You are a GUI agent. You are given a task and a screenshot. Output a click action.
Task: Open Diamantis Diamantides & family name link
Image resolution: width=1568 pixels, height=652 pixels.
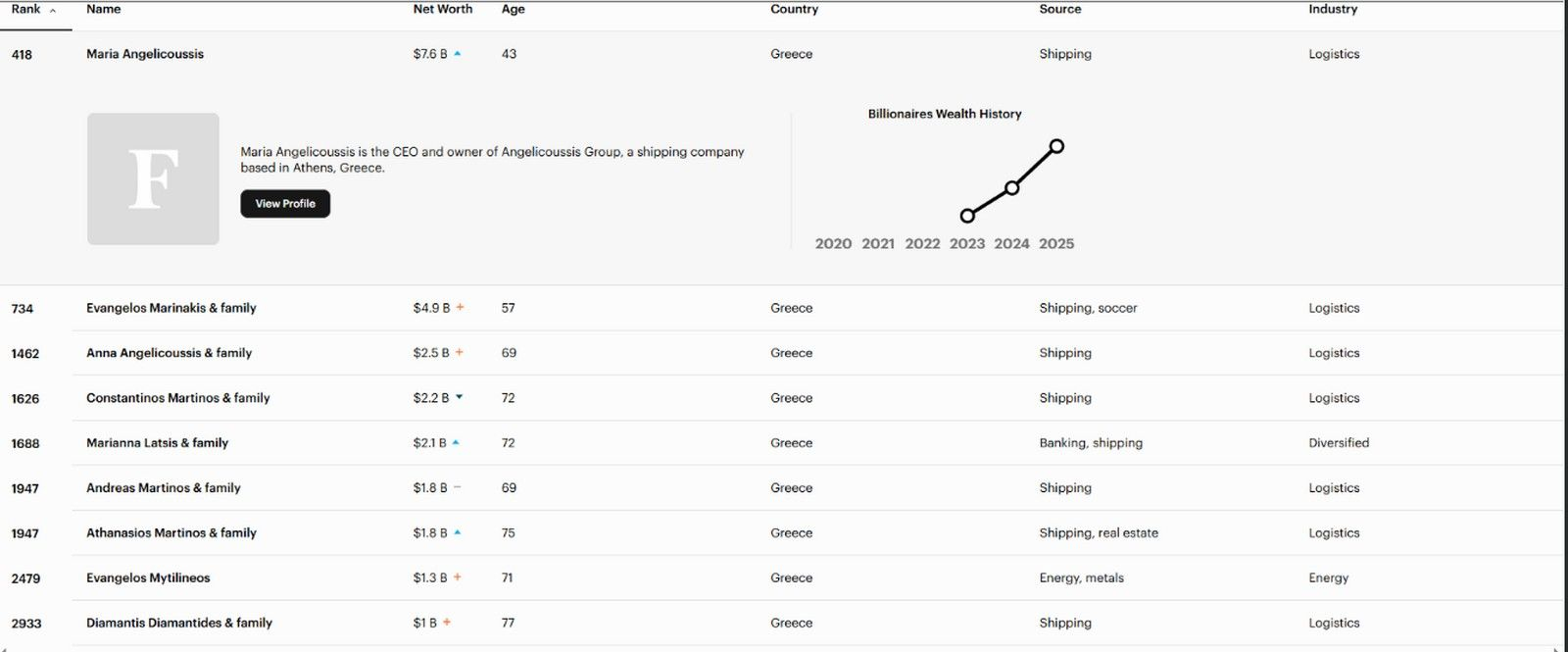click(179, 624)
